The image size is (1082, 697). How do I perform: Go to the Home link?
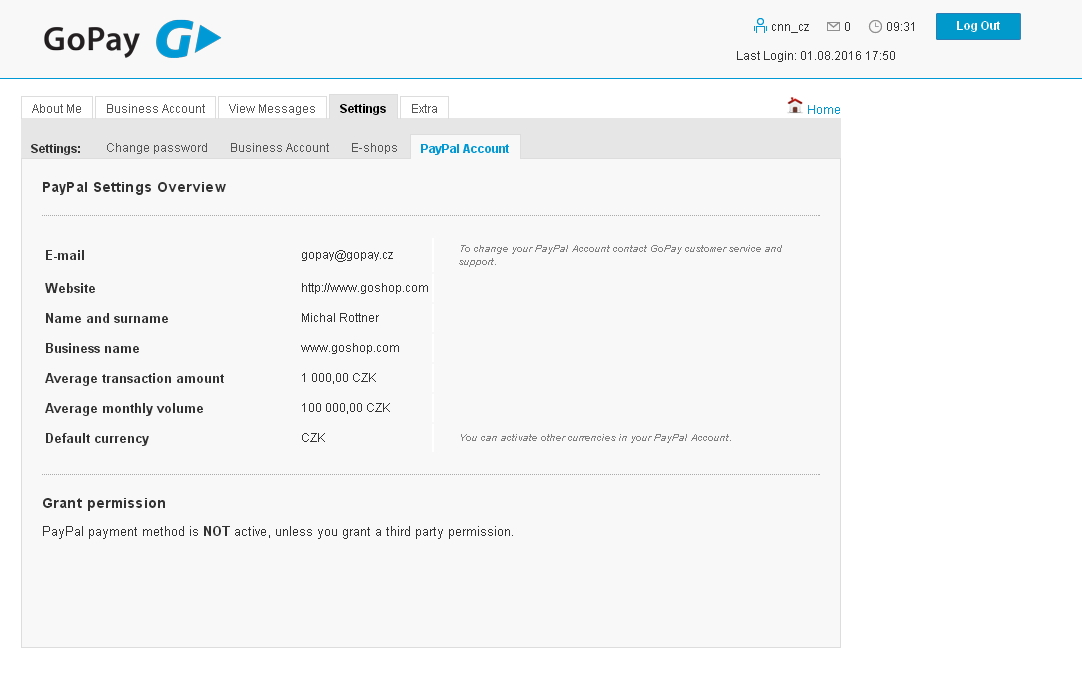823,110
